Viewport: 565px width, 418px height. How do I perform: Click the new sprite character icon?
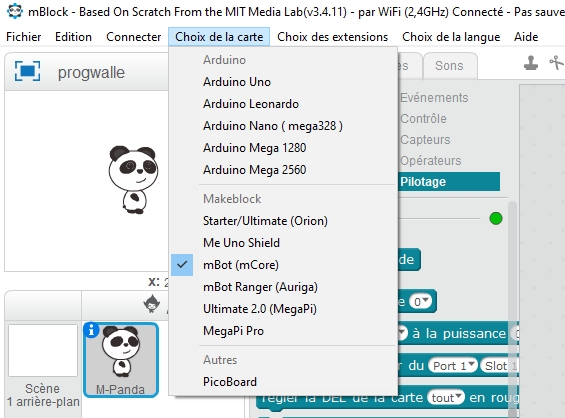(x=151, y=303)
